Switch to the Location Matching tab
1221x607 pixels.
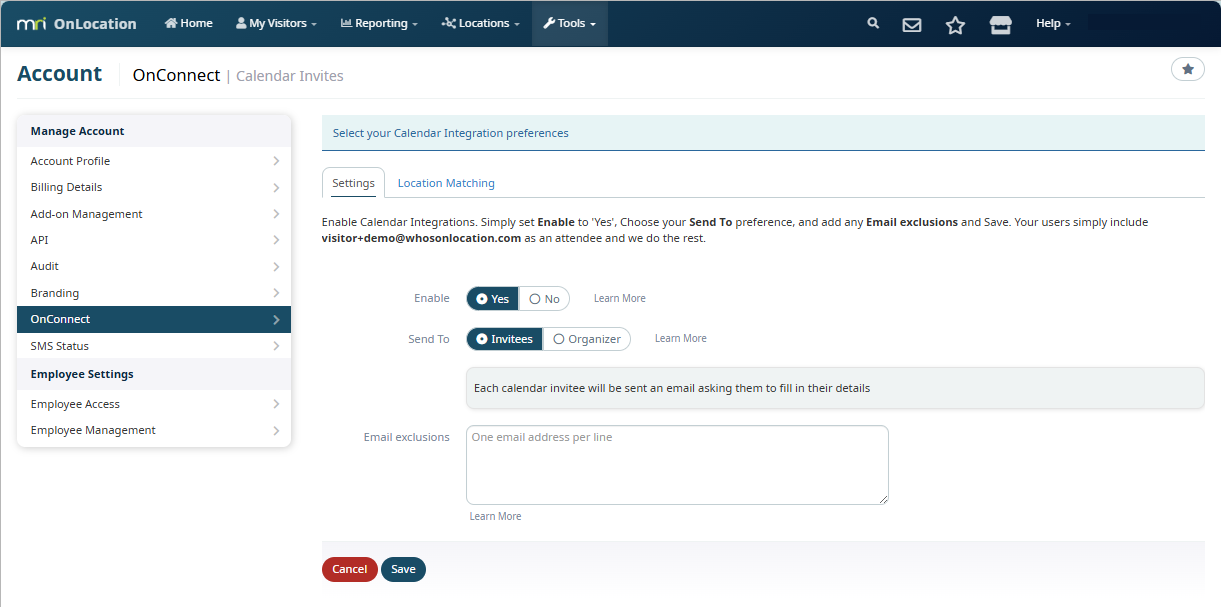pos(446,183)
